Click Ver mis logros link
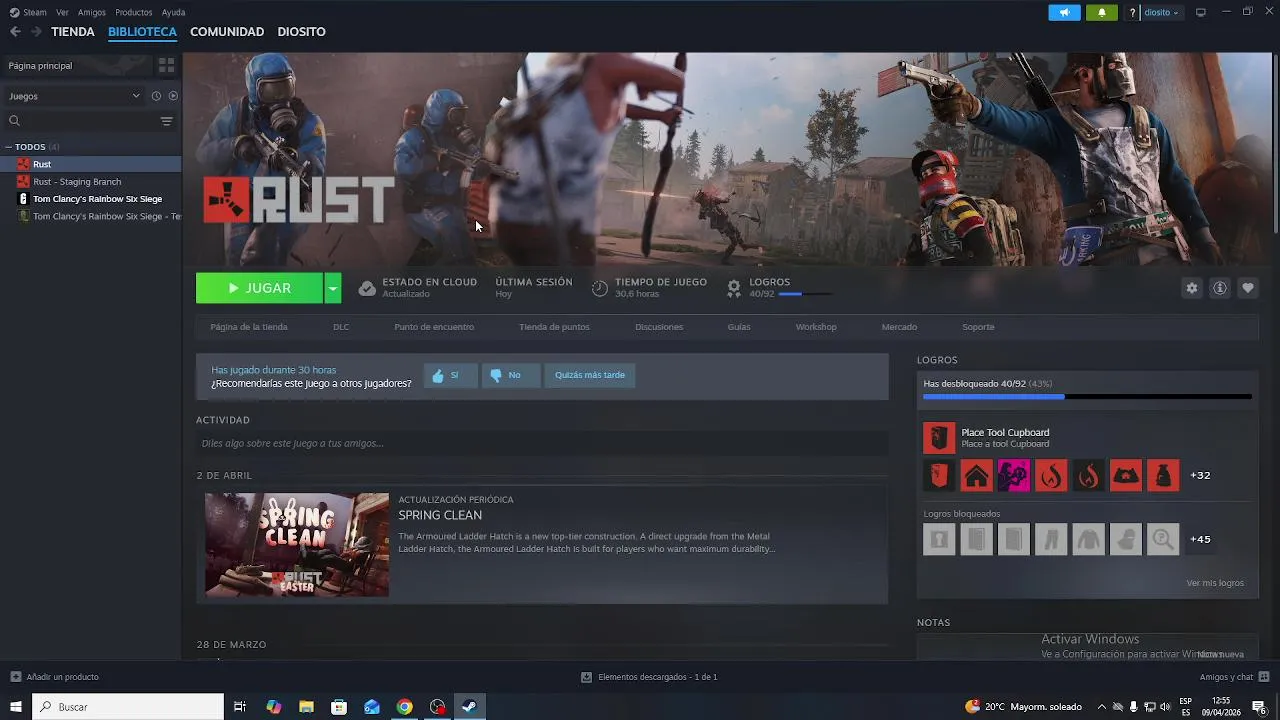 point(1215,583)
